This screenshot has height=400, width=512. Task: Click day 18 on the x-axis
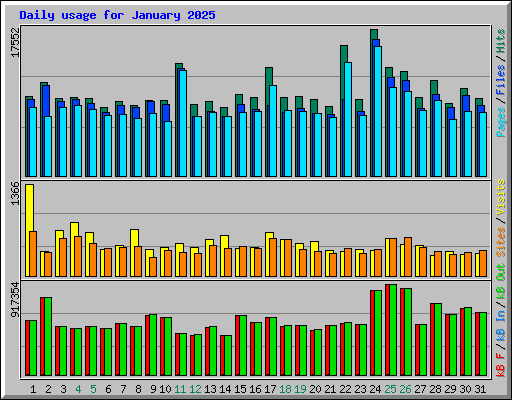[x=285, y=389]
